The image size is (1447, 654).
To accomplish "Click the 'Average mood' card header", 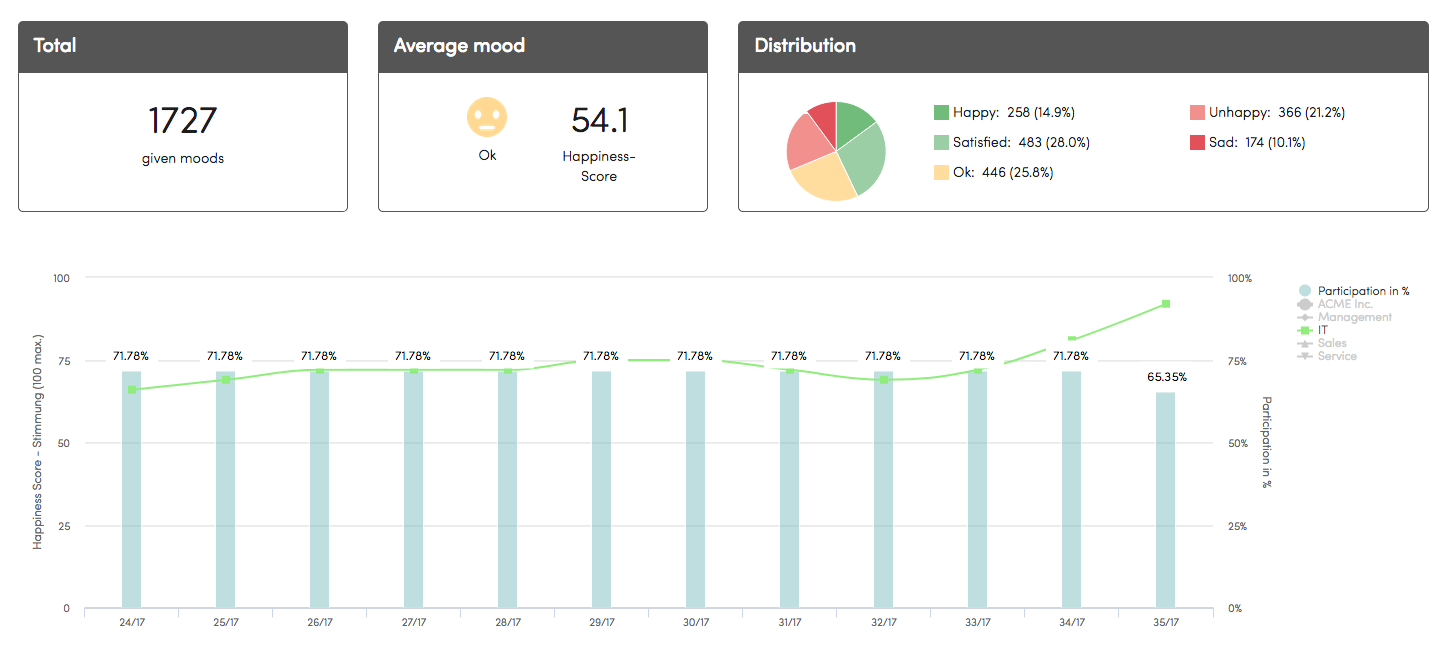I will [543, 46].
